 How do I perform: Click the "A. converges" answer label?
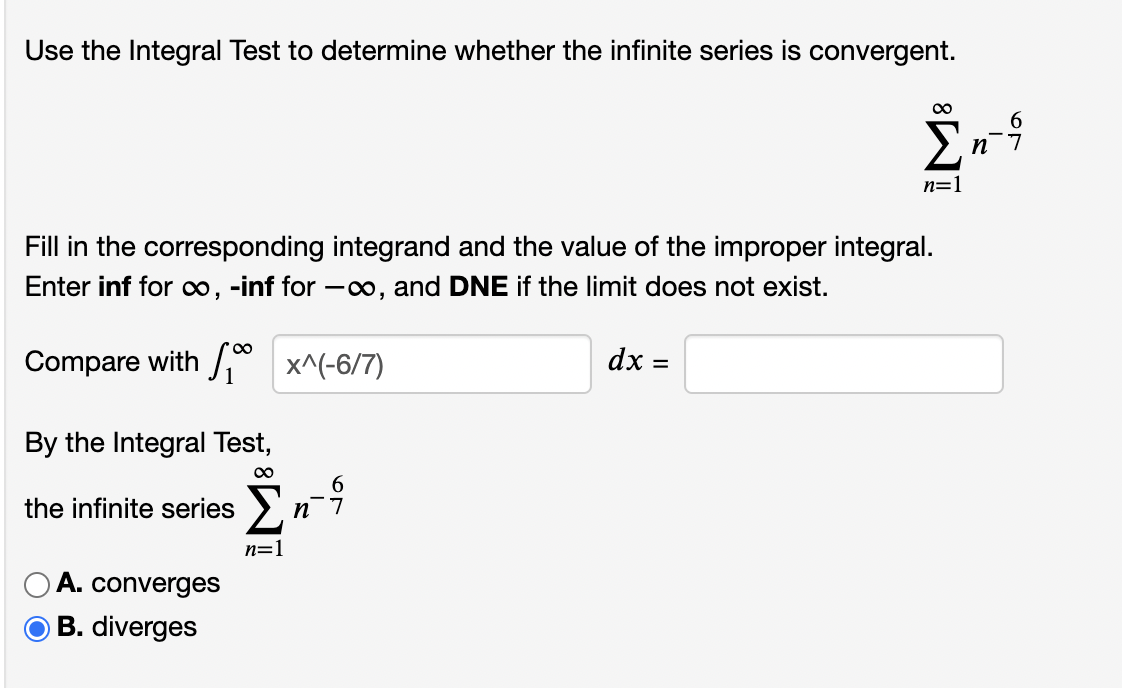pyautogui.click(x=138, y=583)
